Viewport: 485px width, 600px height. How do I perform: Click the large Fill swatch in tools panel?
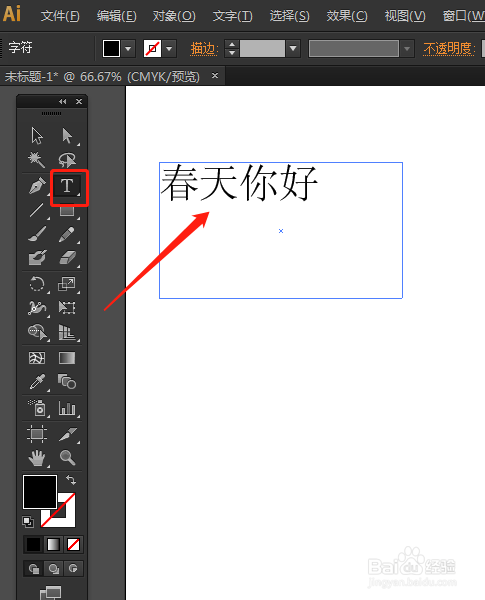pyautogui.click(x=40, y=492)
